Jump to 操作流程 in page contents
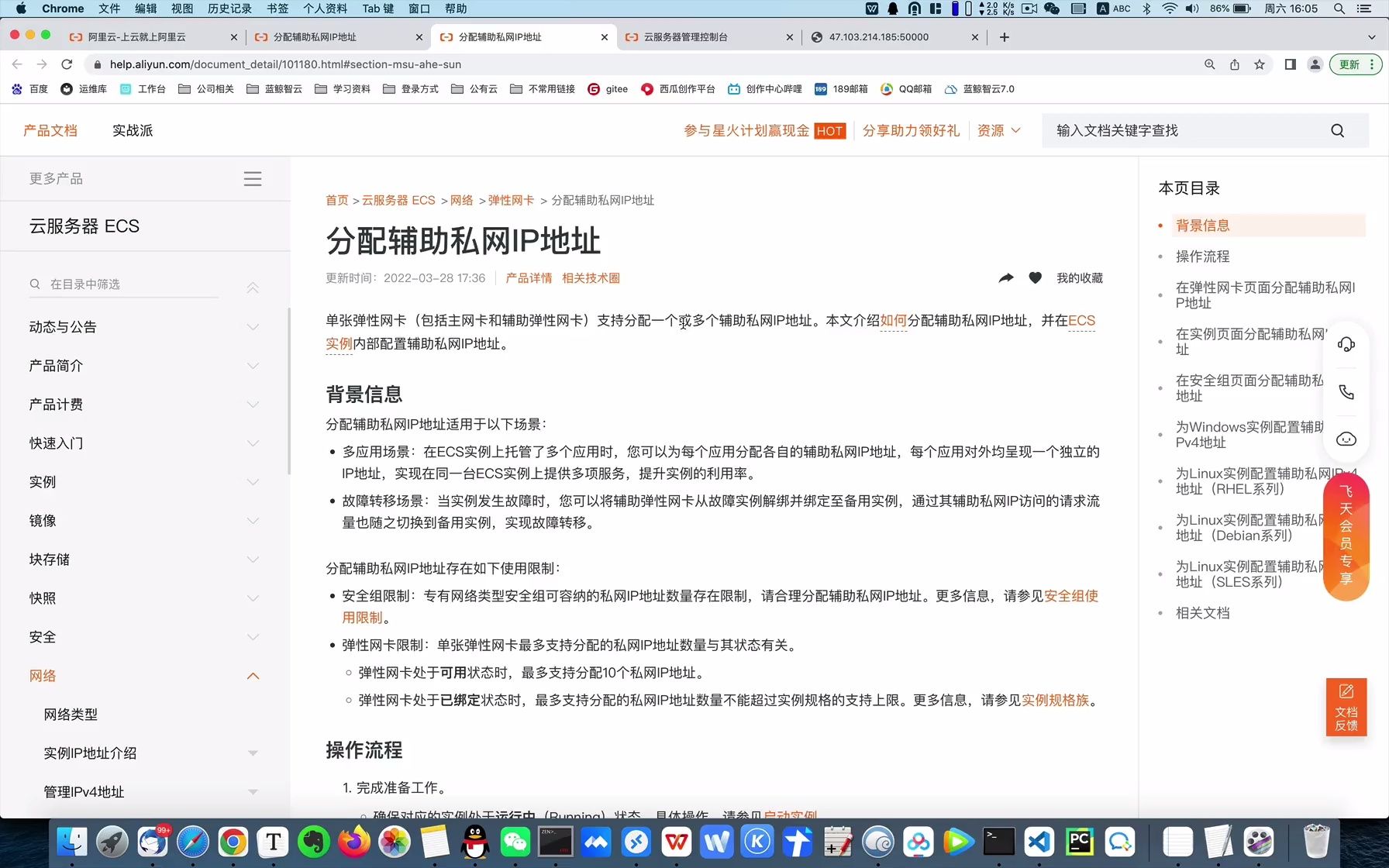 (x=1202, y=256)
